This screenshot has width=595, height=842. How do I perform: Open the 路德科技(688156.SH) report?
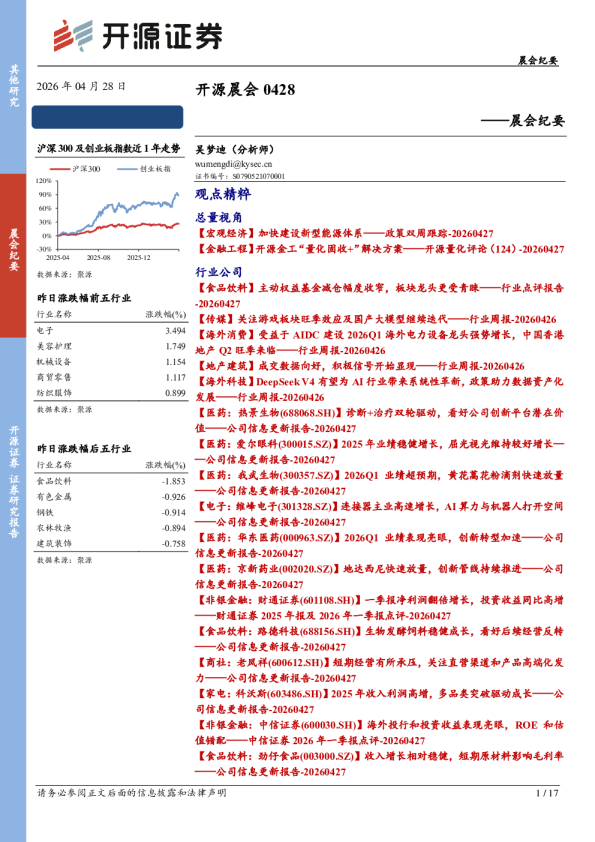[x=380, y=639]
